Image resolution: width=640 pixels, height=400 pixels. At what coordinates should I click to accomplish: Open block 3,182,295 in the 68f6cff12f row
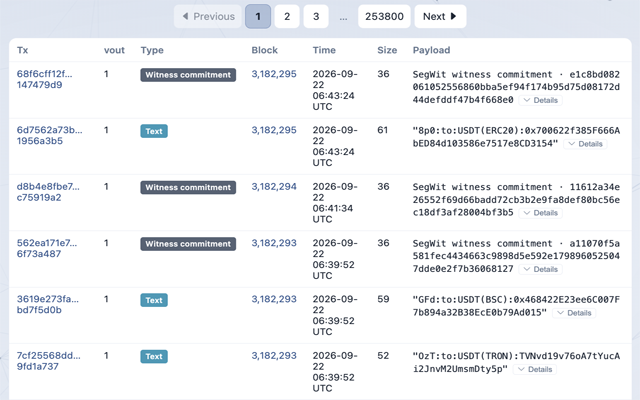click(274, 74)
